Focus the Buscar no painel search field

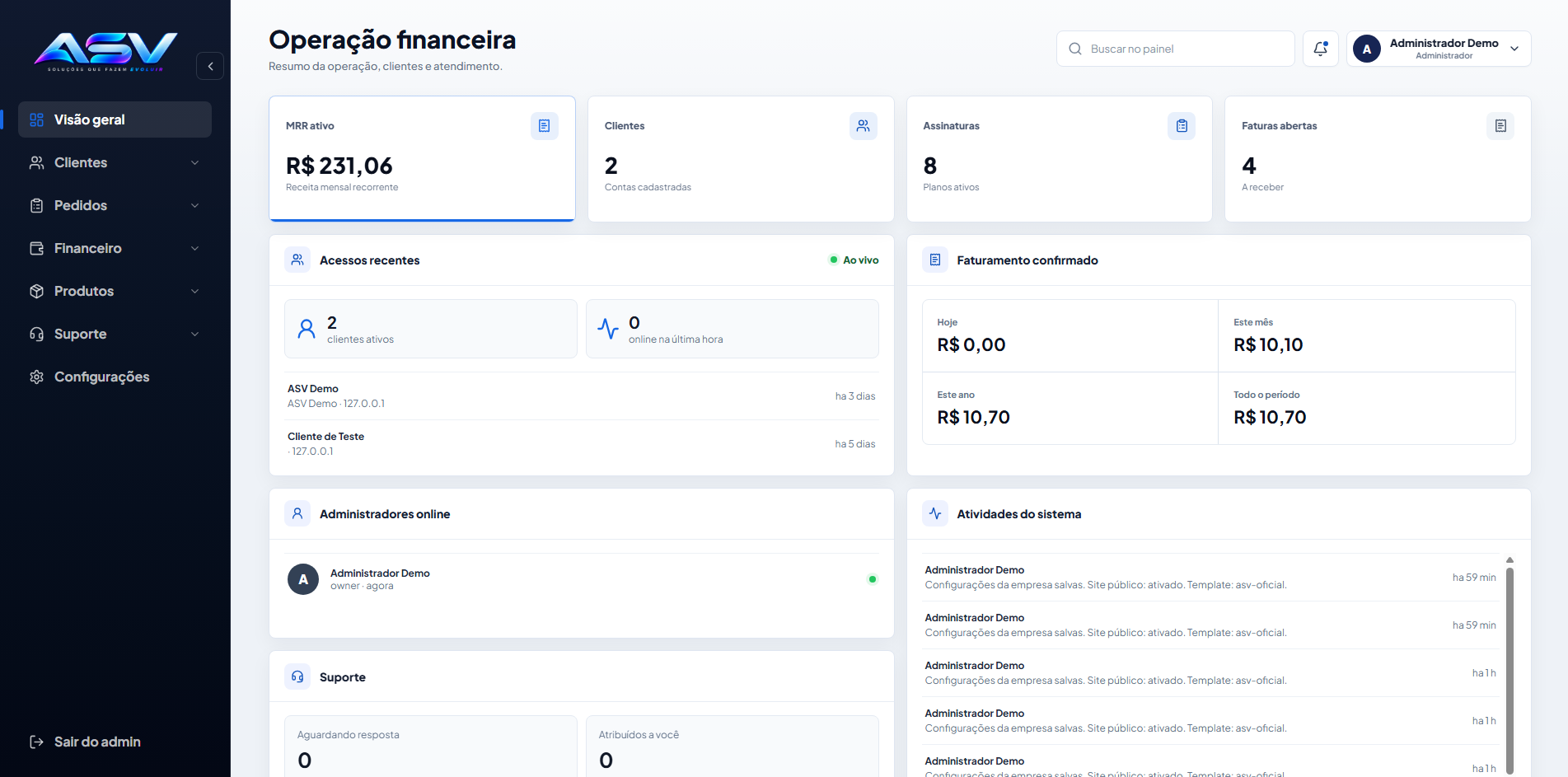(1176, 49)
